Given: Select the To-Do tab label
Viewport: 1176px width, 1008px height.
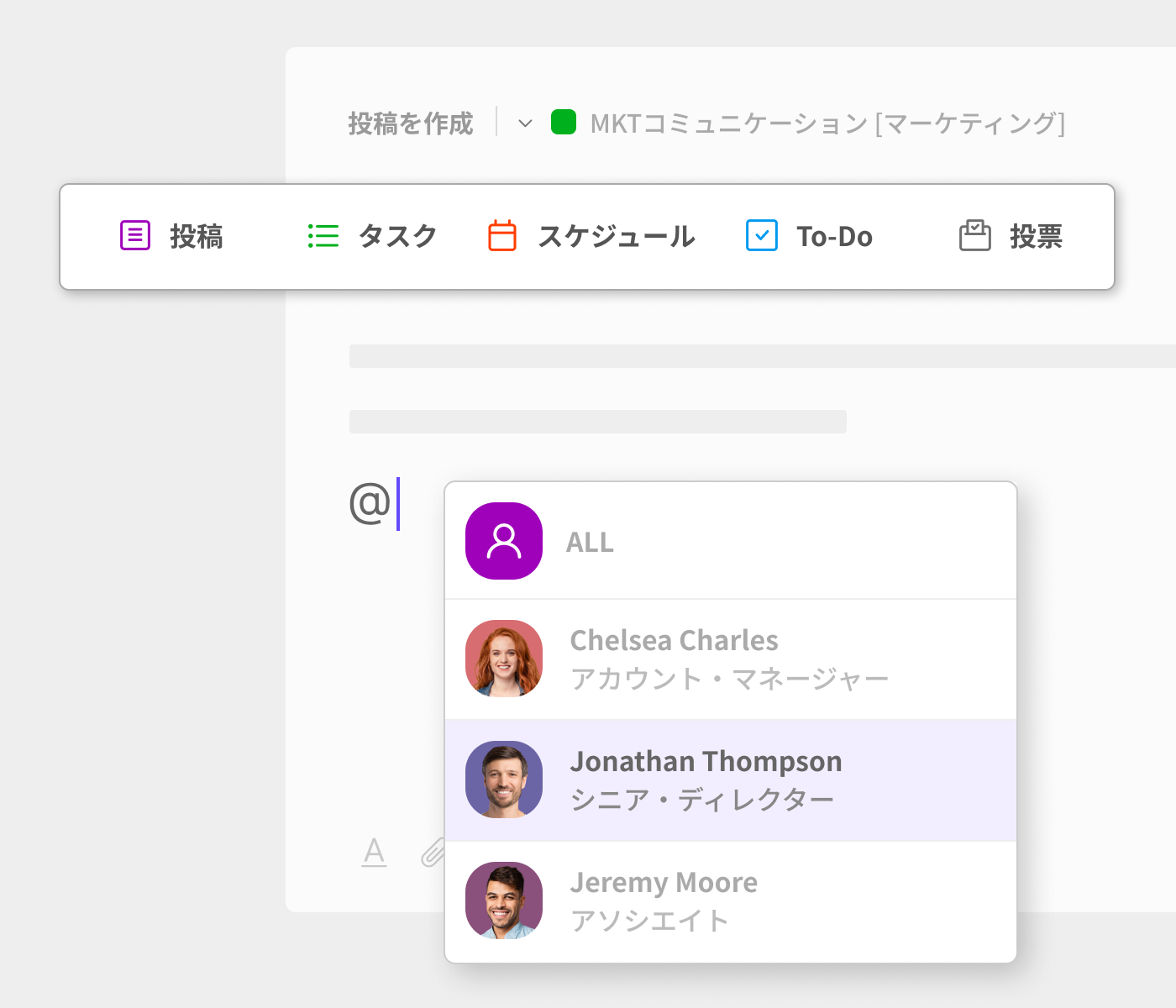Looking at the screenshot, I should [834, 237].
